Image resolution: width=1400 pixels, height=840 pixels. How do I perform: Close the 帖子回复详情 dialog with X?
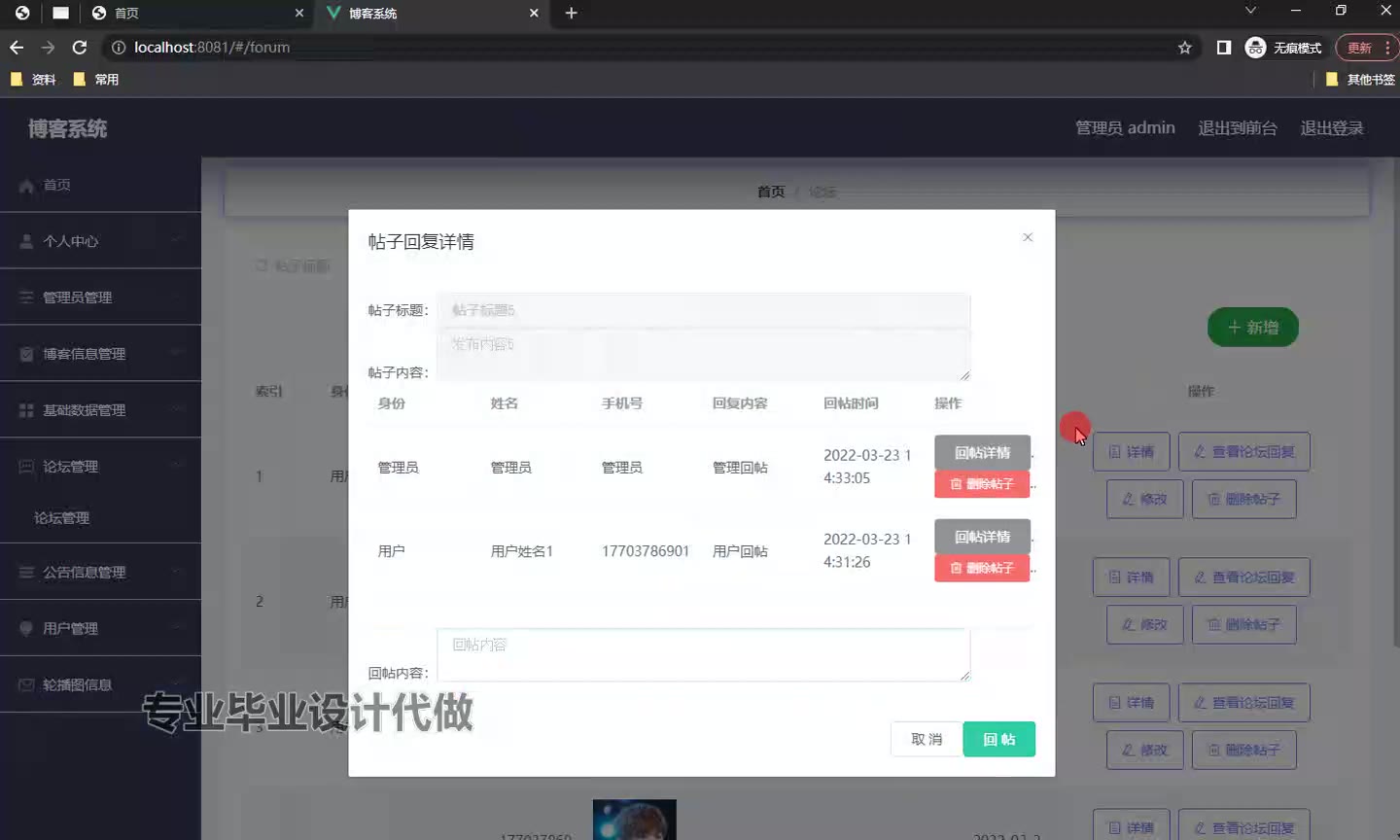[x=1028, y=237]
